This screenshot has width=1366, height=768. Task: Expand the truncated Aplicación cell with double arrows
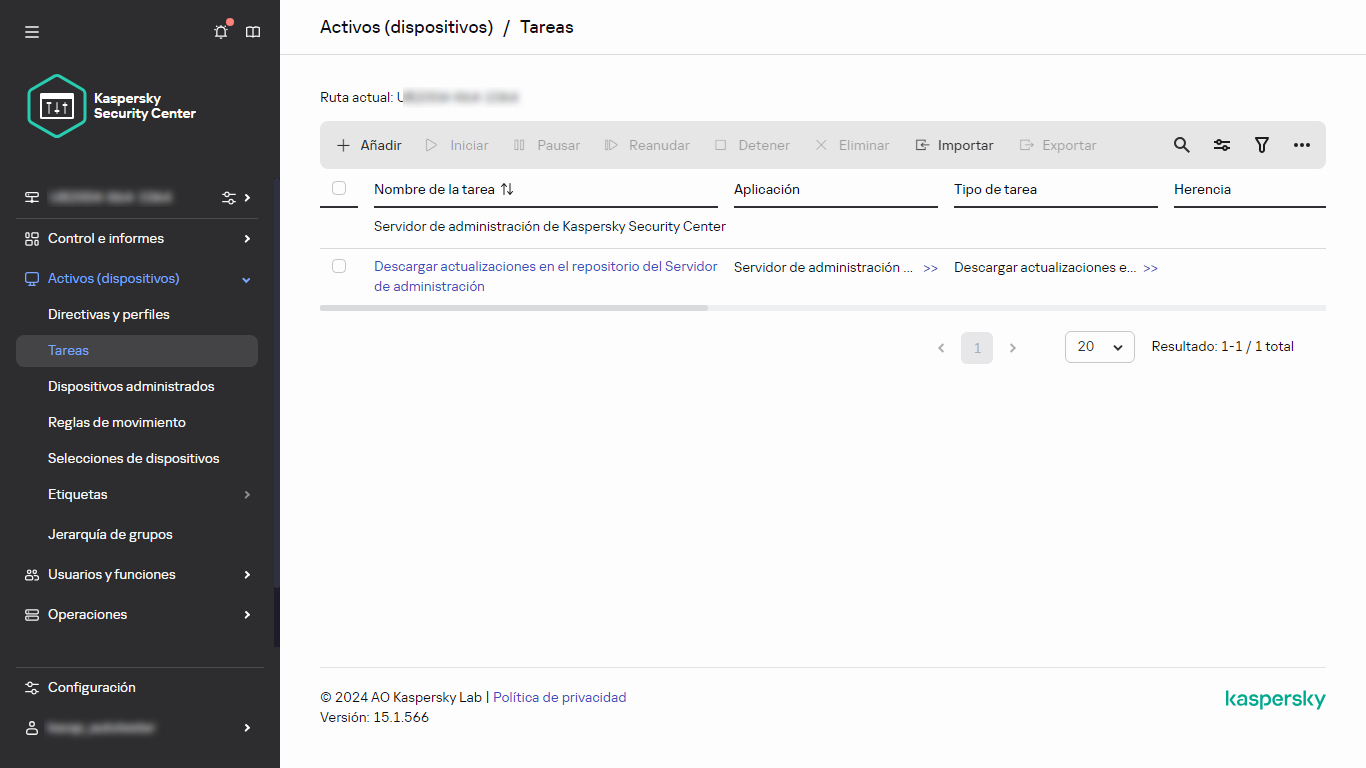[931, 268]
